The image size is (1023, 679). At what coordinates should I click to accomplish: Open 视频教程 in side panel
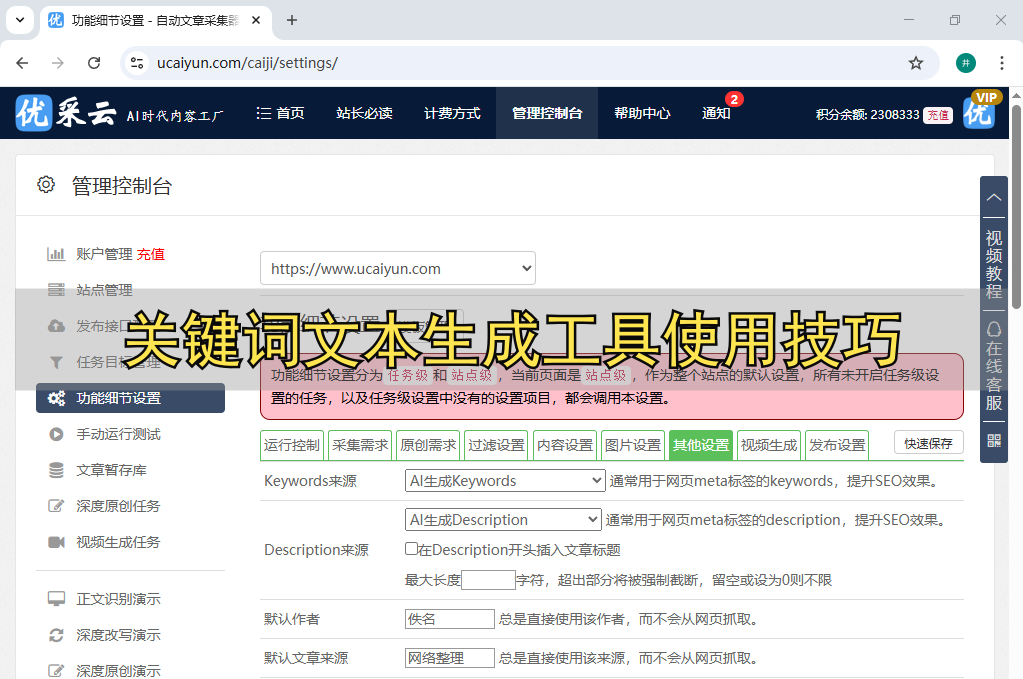994,264
